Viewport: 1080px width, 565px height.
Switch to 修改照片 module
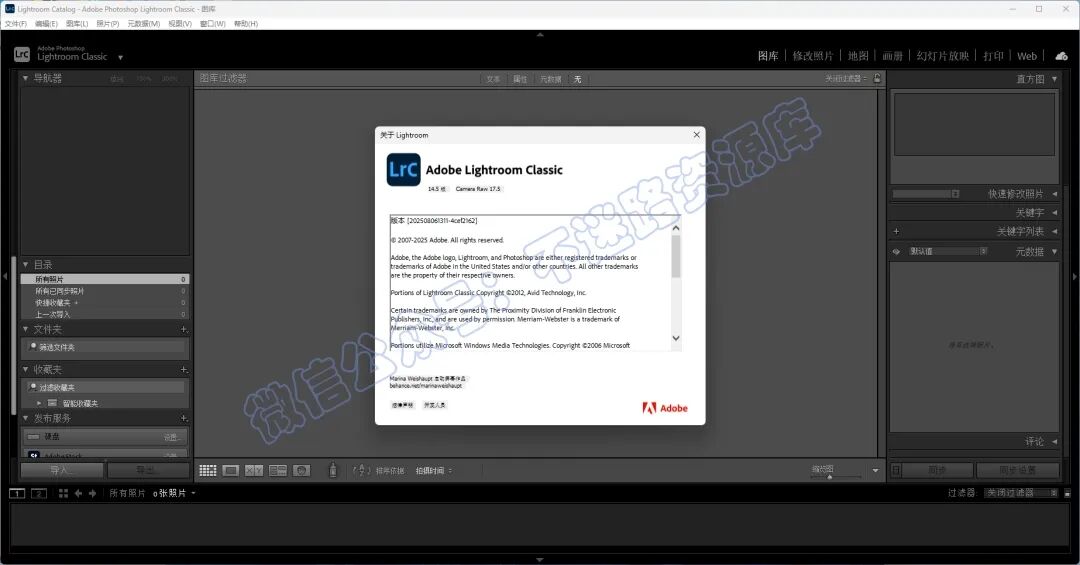(x=813, y=56)
